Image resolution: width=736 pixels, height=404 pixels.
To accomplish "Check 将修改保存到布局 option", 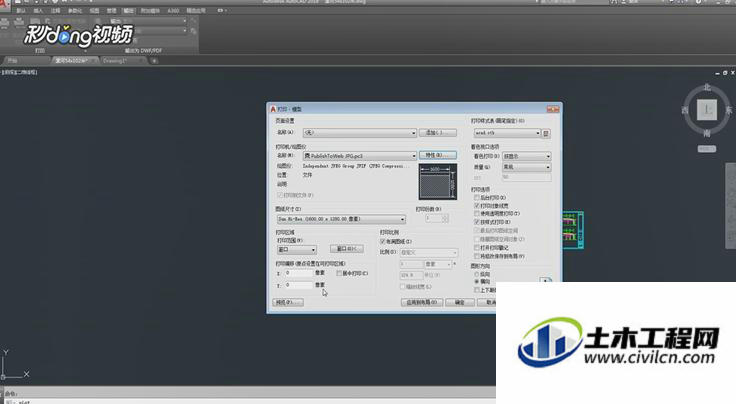I will coord(477,256).
